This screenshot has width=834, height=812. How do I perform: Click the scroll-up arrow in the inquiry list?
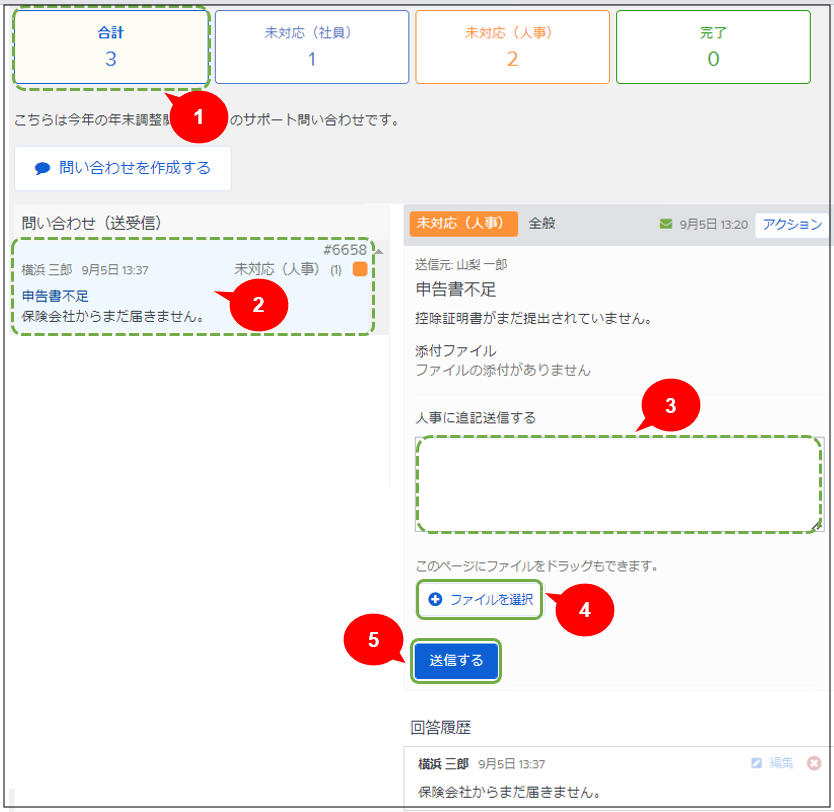(x=379, y=251)
